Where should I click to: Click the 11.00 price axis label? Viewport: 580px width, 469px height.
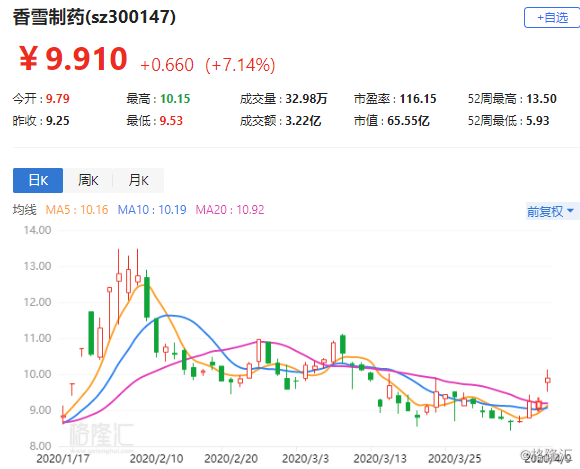coord(37,338)
